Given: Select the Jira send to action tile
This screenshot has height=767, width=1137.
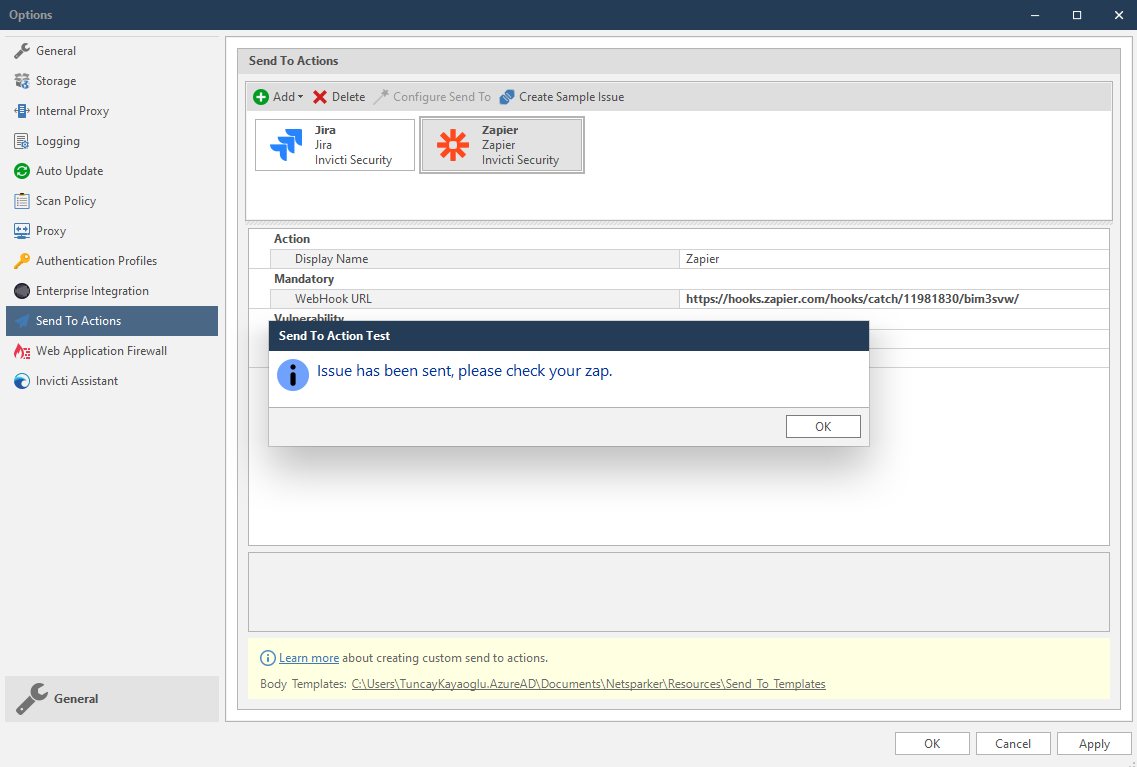Looking at the screenshot, I should pyautogui.click(x=334, y=144).
